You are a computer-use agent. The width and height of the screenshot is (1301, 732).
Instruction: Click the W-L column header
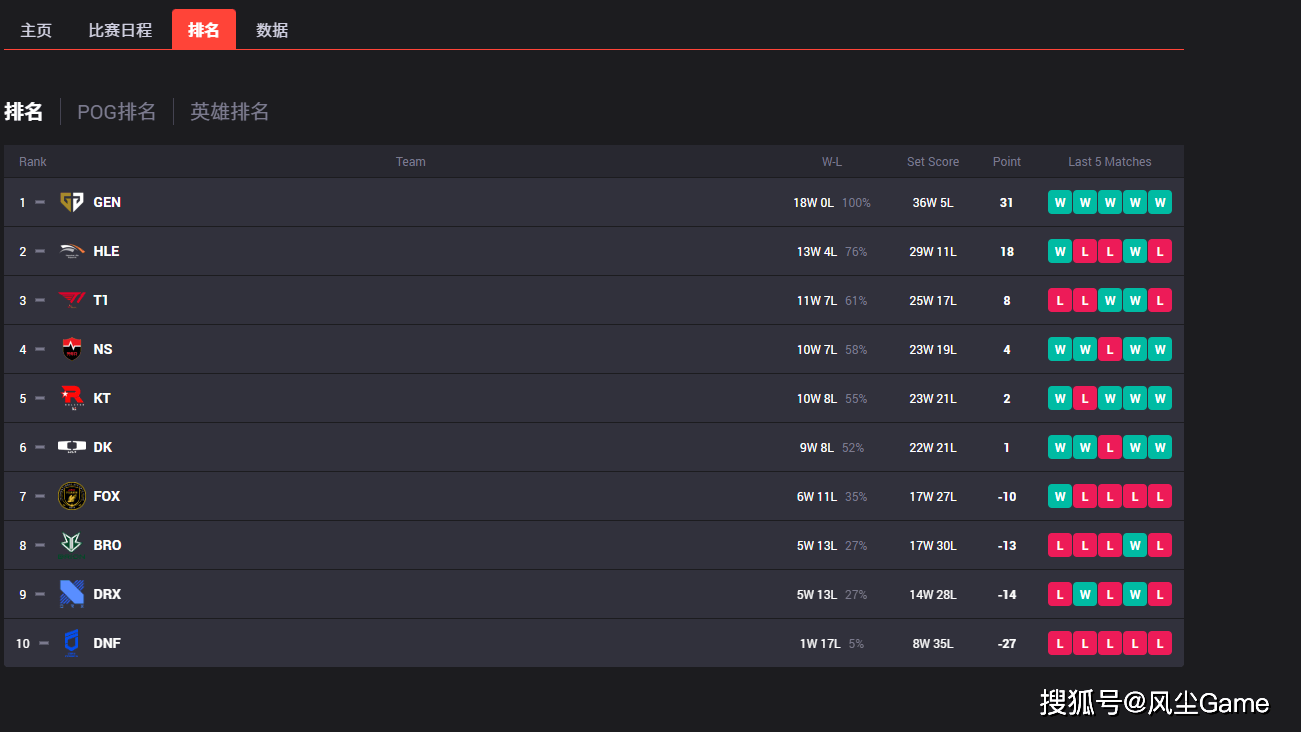pos(832,162)
